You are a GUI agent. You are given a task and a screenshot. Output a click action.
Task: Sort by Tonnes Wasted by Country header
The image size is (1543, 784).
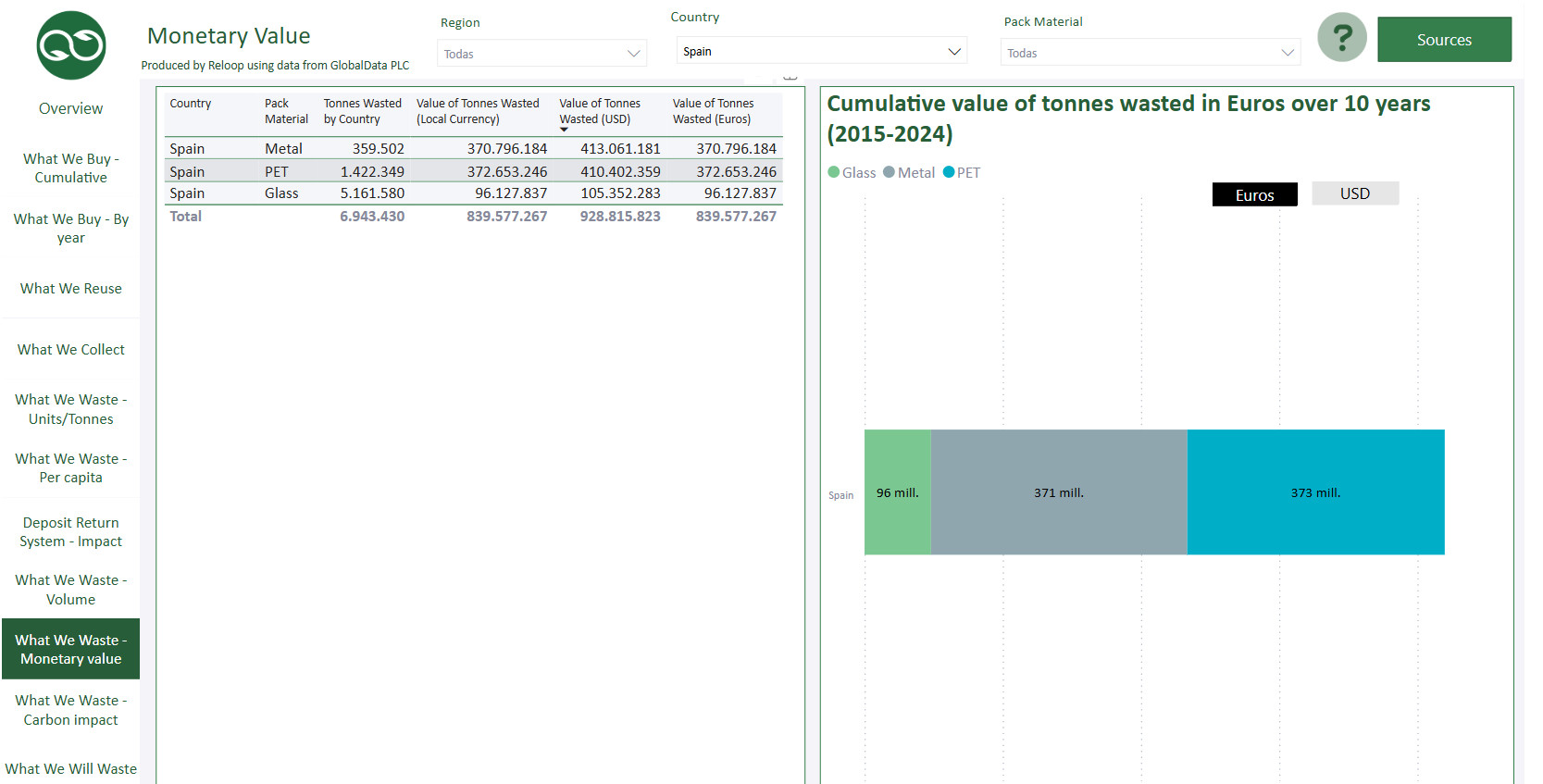363,111
